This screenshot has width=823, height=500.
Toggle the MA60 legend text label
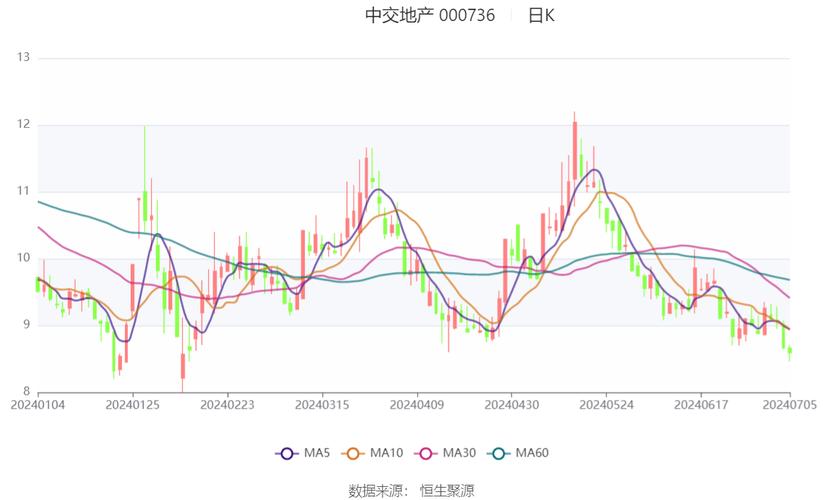pyautogui.click(x=532, y=453)
